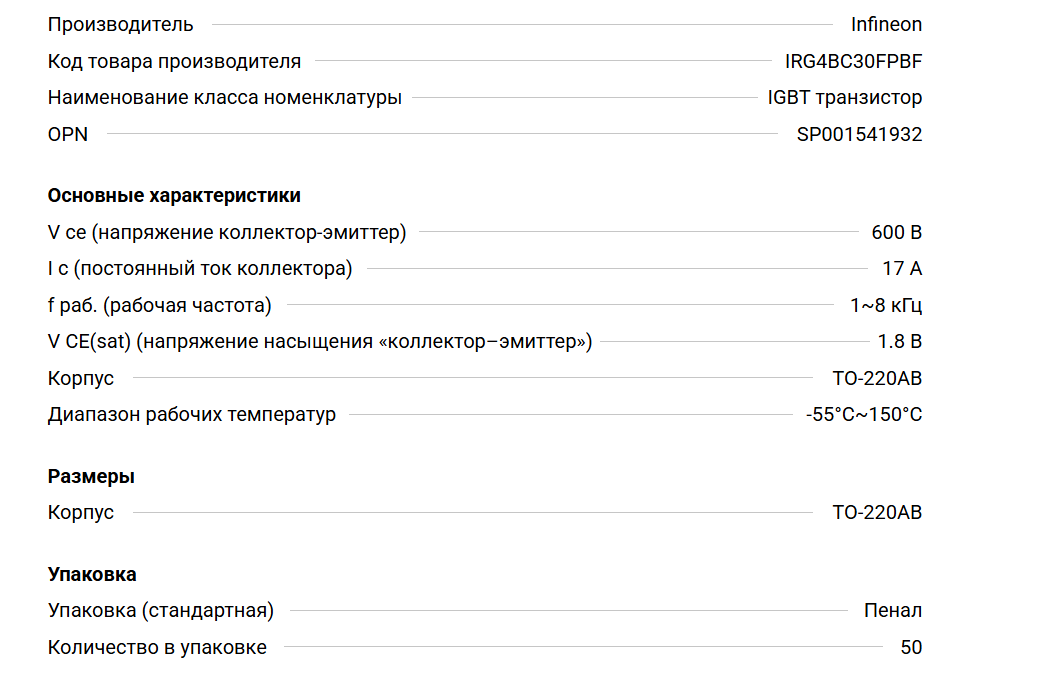Click the 600 В voltage value
Viewport: 1059px width, 680px height.
pyautogui.click(x=896, y=233)
